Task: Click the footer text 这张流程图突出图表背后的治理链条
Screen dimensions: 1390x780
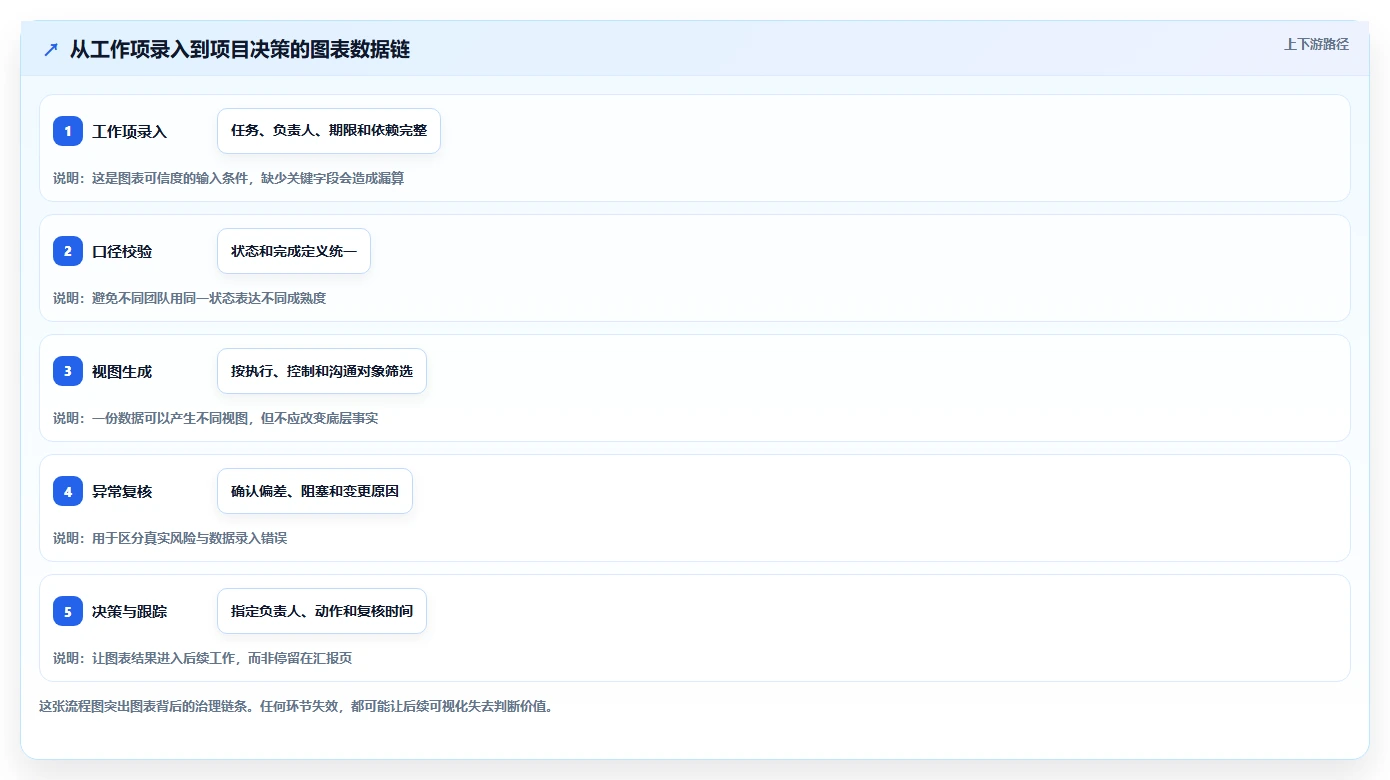Action: (x=144, y=706)
